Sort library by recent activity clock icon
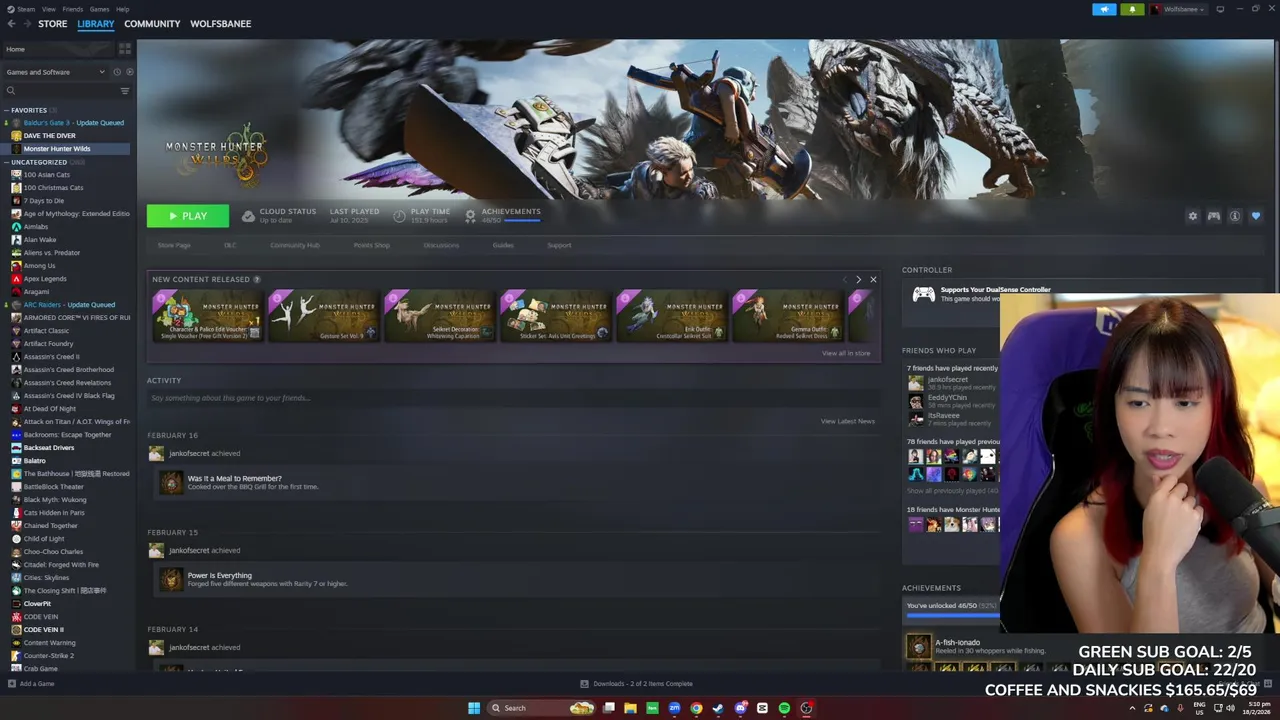1280x720 pixels. [x=117, y=72]
